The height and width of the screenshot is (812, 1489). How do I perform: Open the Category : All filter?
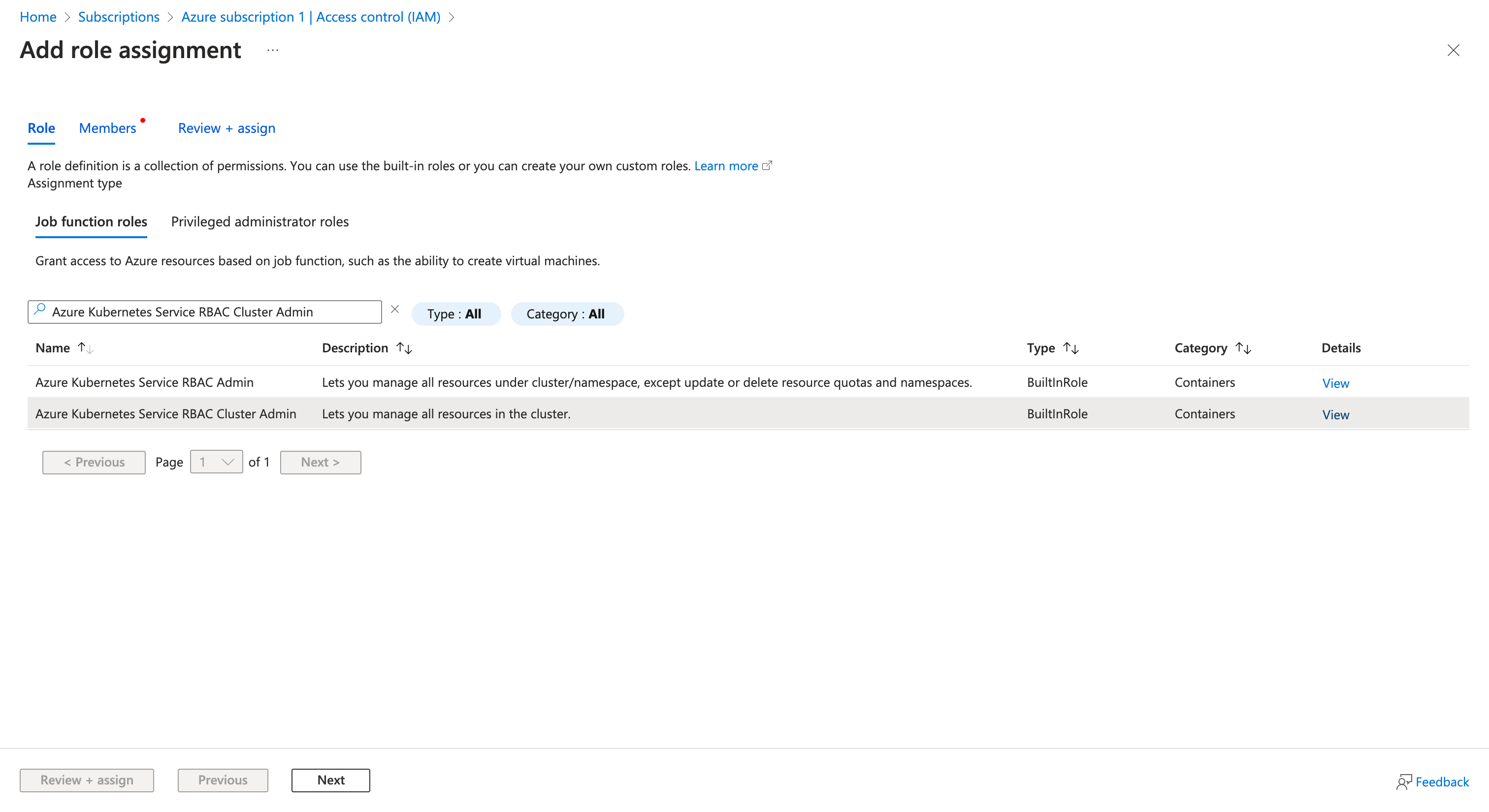tap(566, 313)
